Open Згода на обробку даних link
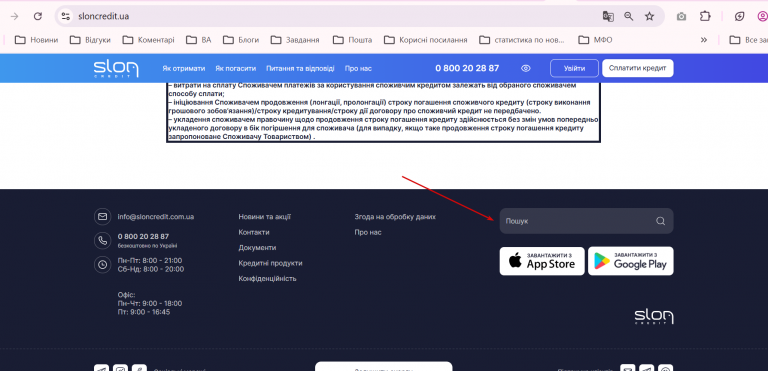768x371 pixels. tap(395, 217)
